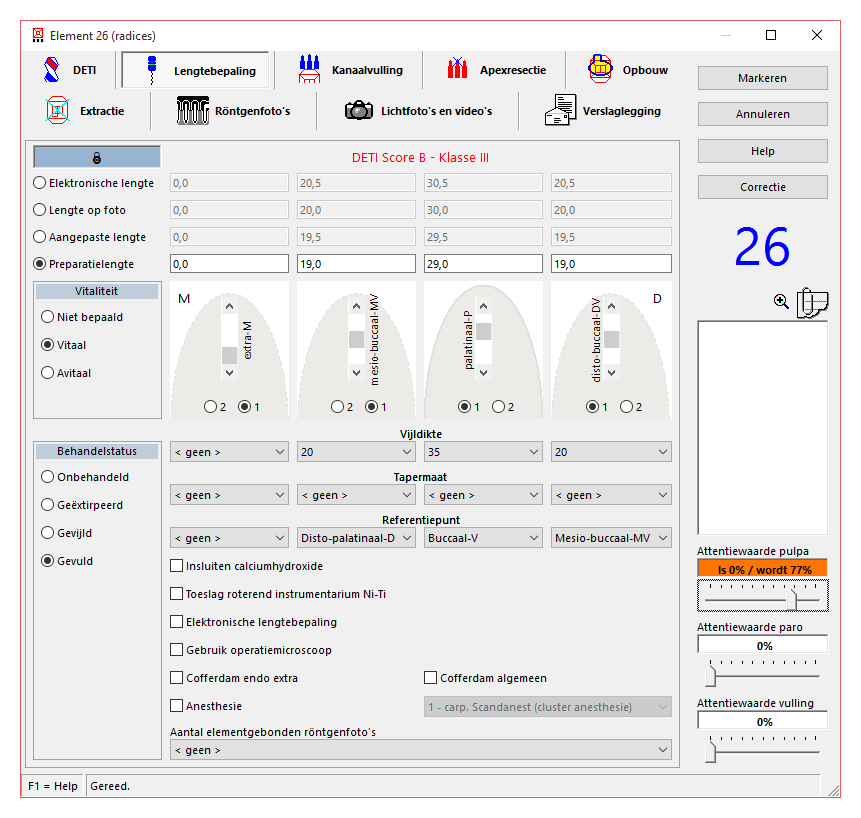Click down arrow on extra-M scroller
This screenshot has height=818, width=861.
[229, 372]
